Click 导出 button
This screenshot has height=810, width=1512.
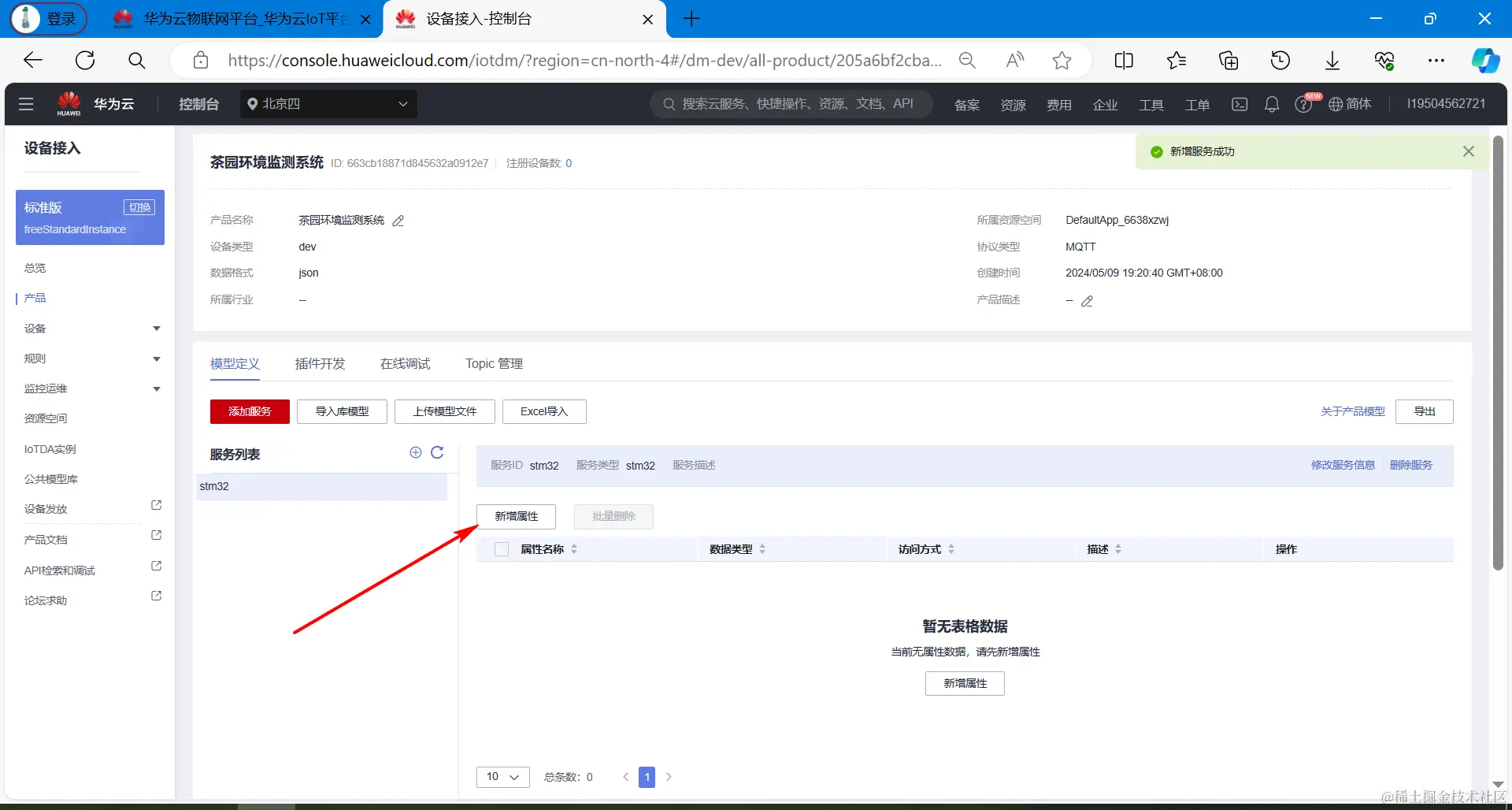point(1425,411)
